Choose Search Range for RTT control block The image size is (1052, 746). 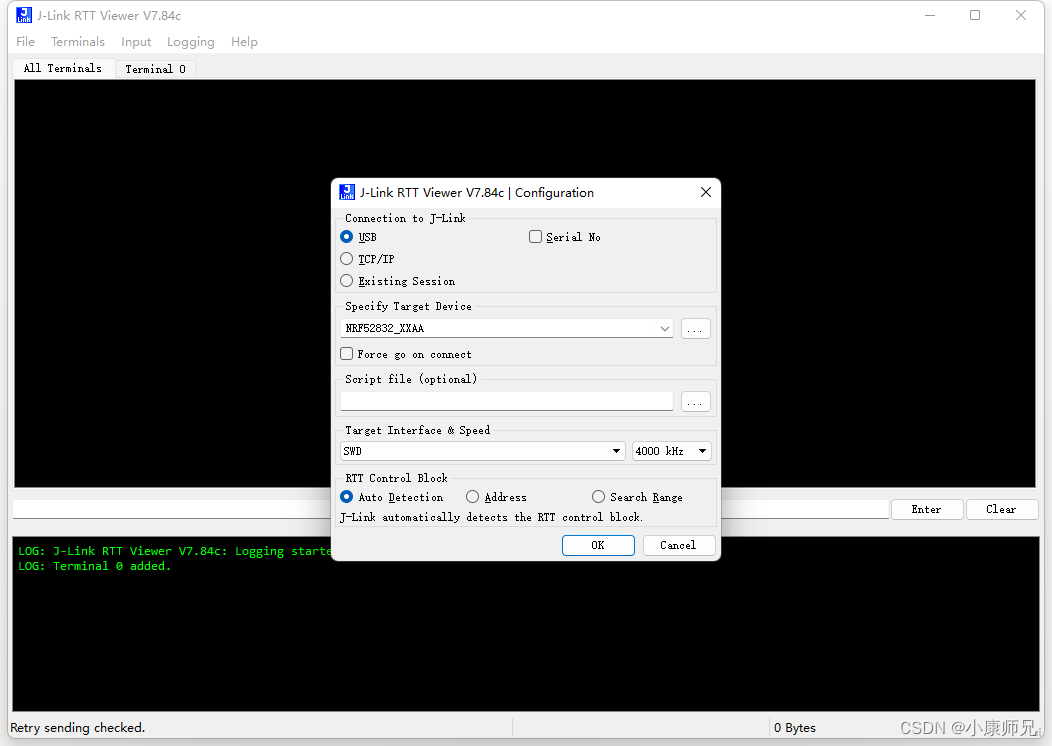[598, 497]
